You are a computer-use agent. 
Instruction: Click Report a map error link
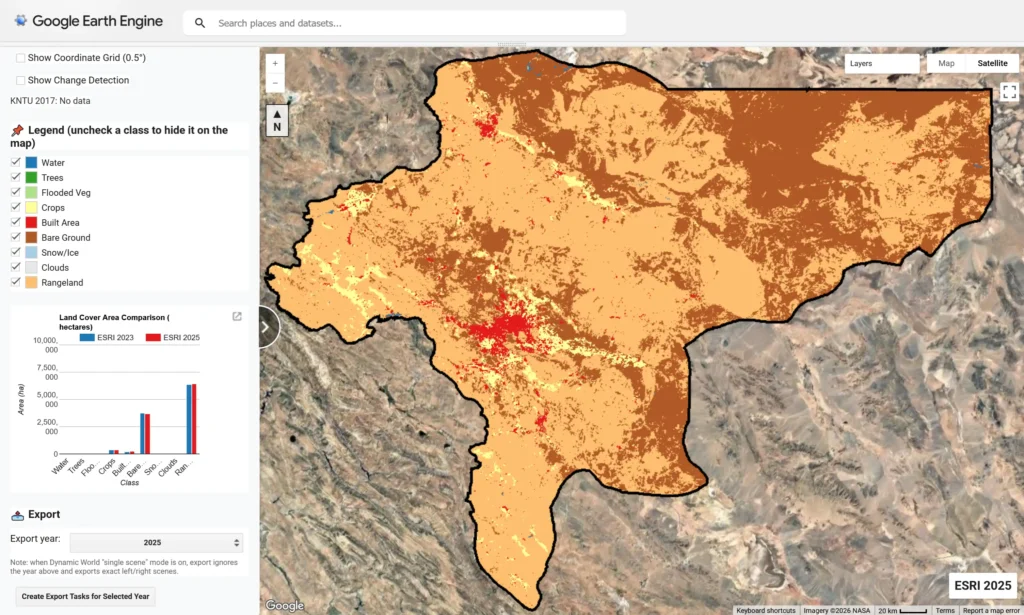click(991, 610)
